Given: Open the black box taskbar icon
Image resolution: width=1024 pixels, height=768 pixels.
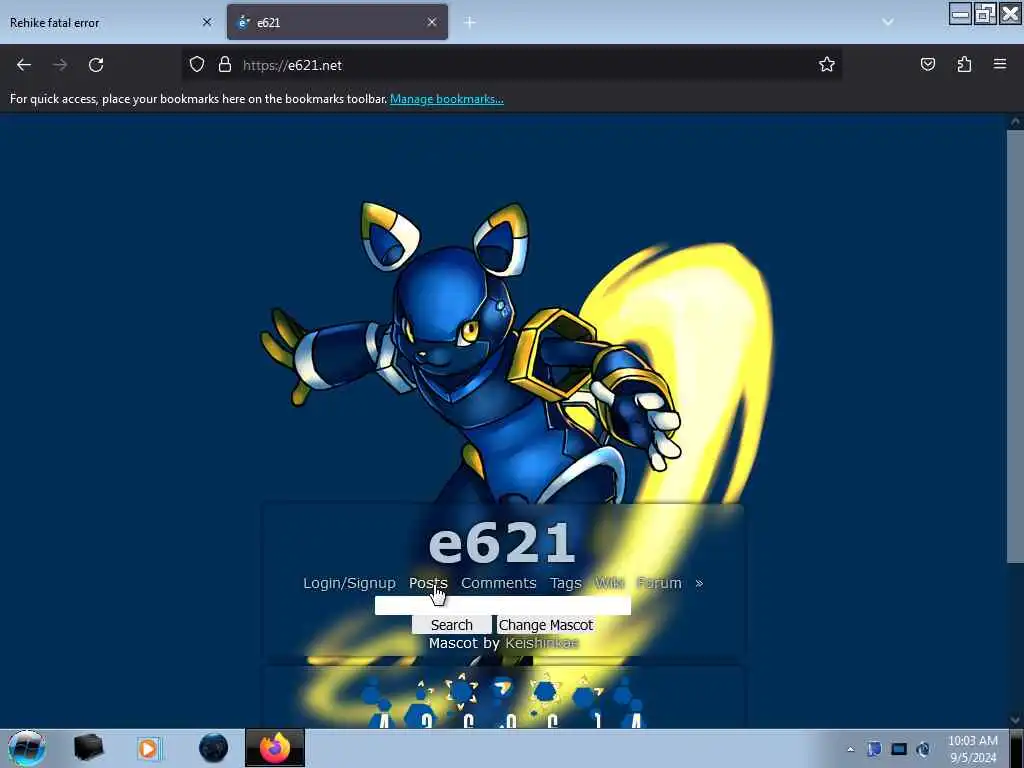Looking at the screenshot, I should pos(88,748).
